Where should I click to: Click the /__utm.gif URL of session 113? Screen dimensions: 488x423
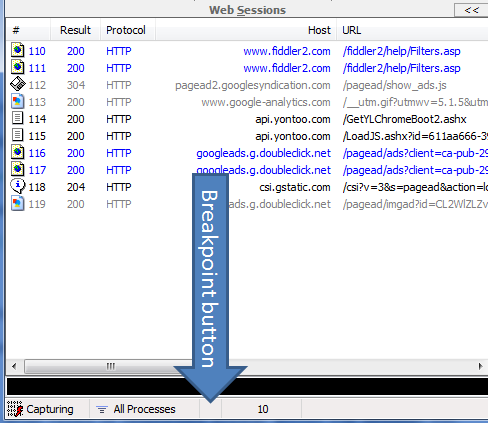click(x=415, y=102)
